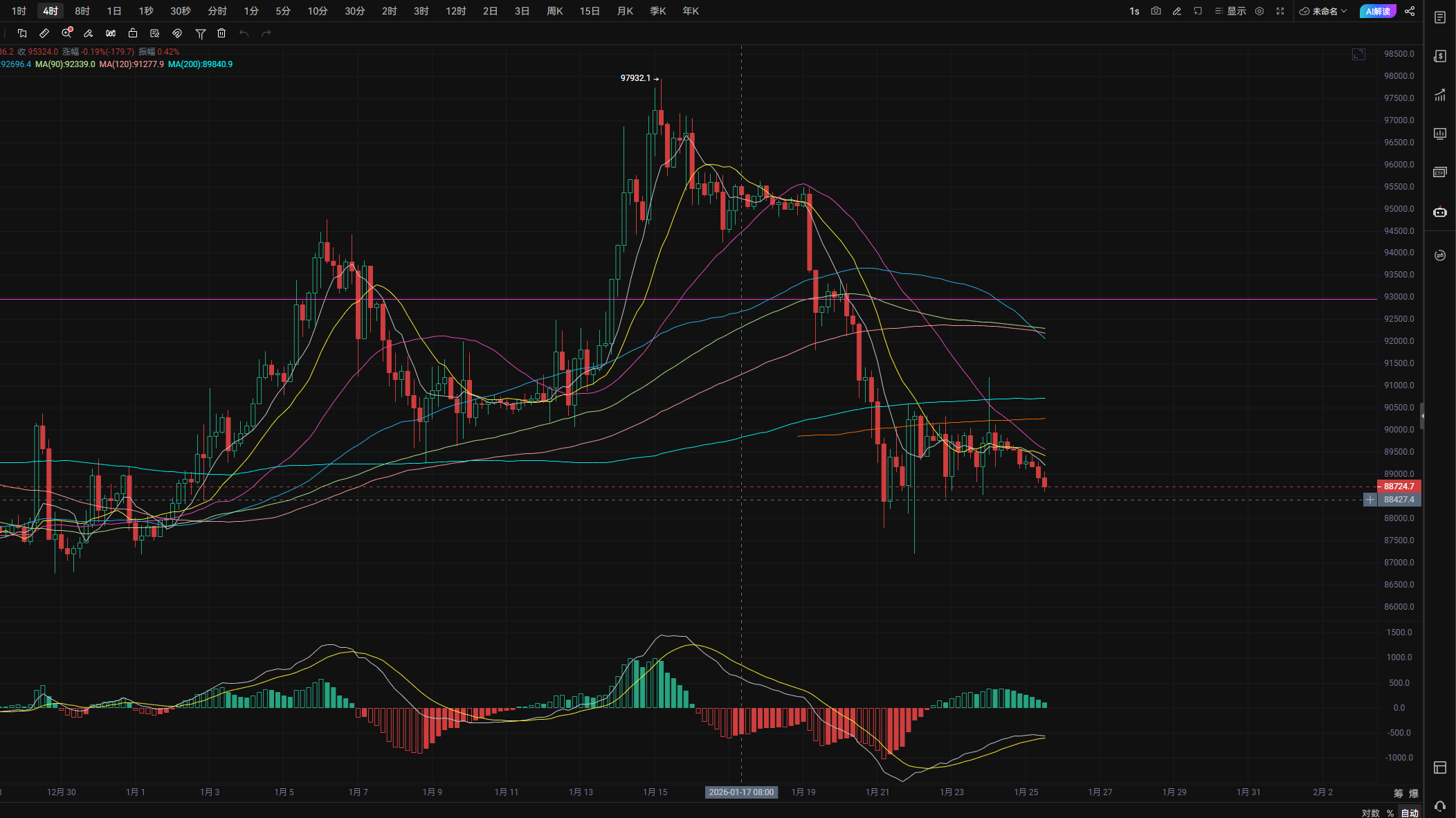Switch to the 1日 timeframe tab
Image resolution: width=1456 pixels, height=818 pixels.
tap(114, 11)
